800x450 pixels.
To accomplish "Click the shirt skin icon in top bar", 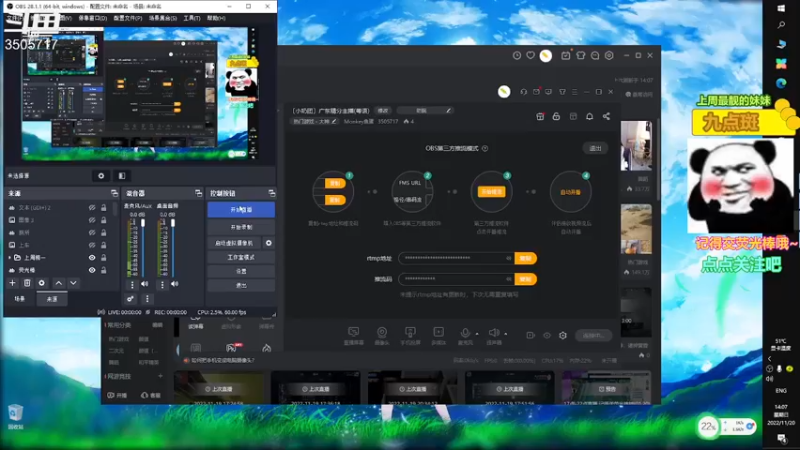I will click(x=581, y=56).
